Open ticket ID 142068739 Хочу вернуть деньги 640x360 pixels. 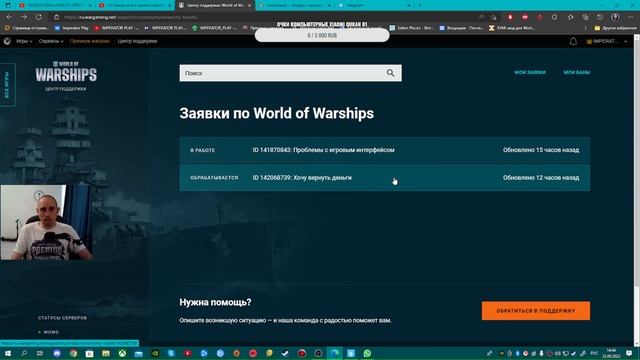coord(384,178)
